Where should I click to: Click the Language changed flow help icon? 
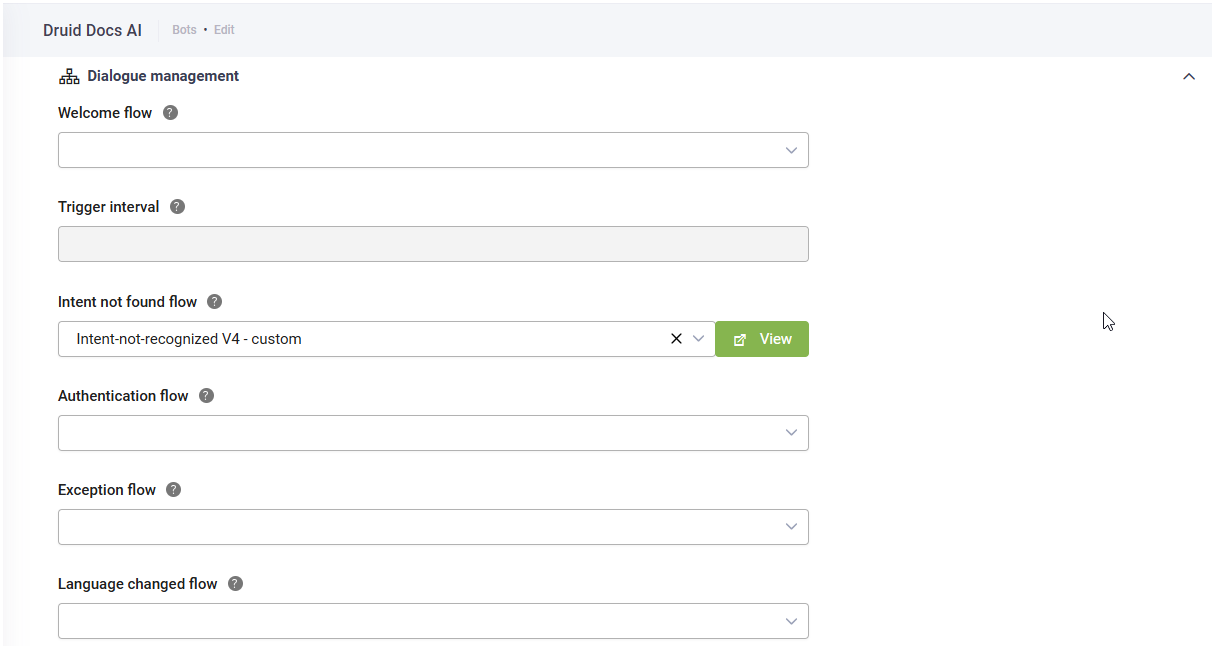[235, 584]
